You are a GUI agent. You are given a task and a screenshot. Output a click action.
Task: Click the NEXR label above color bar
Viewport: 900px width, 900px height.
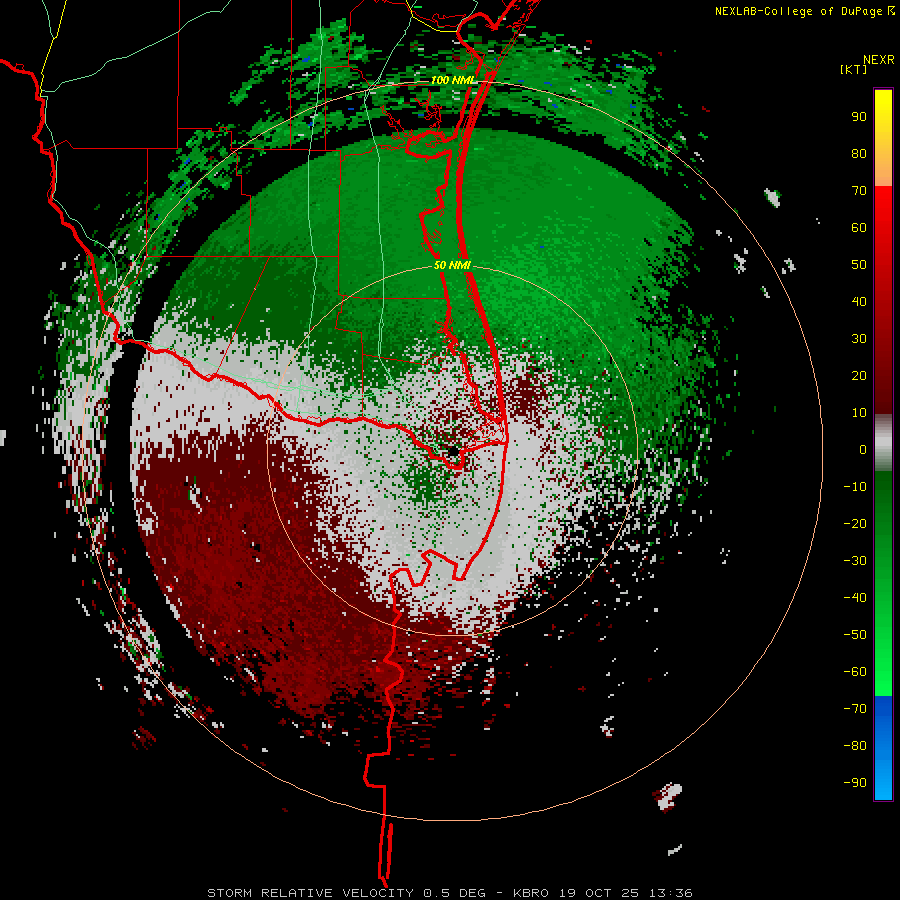click(x=878, y=60)
